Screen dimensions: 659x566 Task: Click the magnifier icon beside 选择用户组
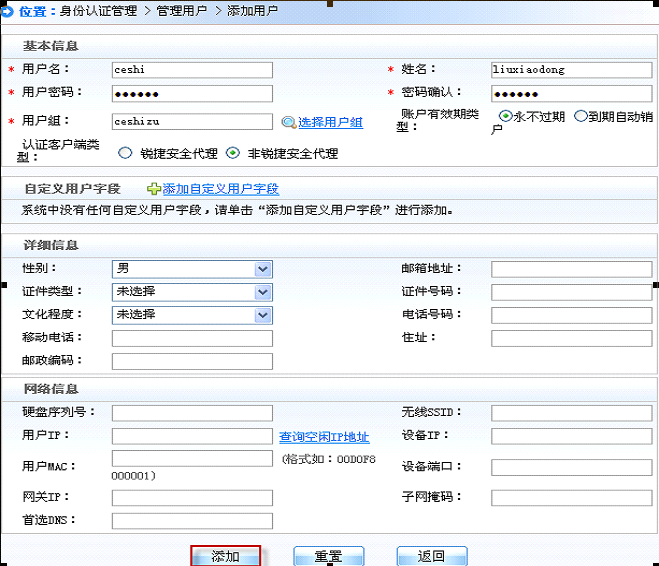coord(289,122)
